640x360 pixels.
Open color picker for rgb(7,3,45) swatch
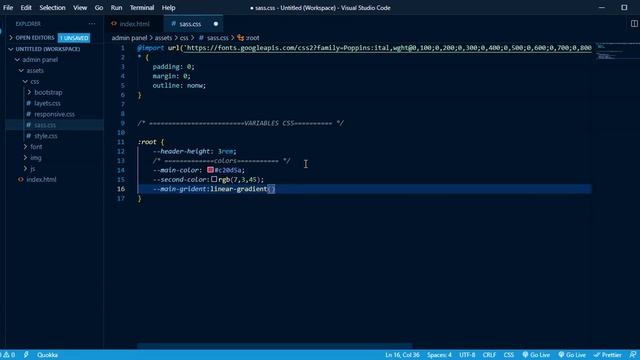(x=214, y=179)
